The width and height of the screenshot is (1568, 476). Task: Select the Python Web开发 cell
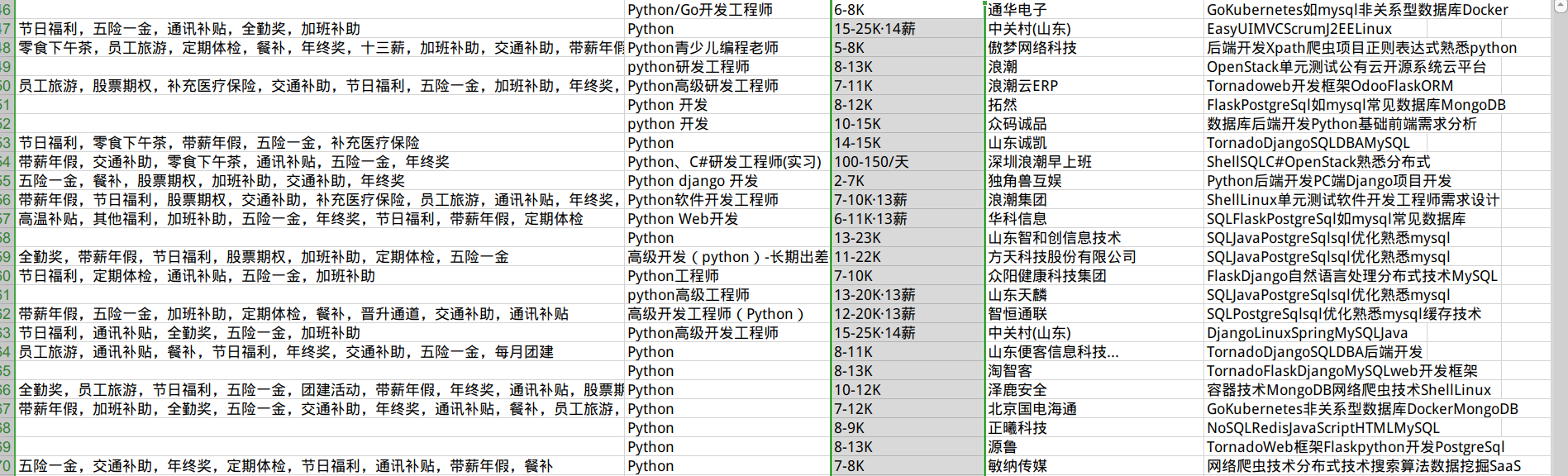(x=727, y=219)
